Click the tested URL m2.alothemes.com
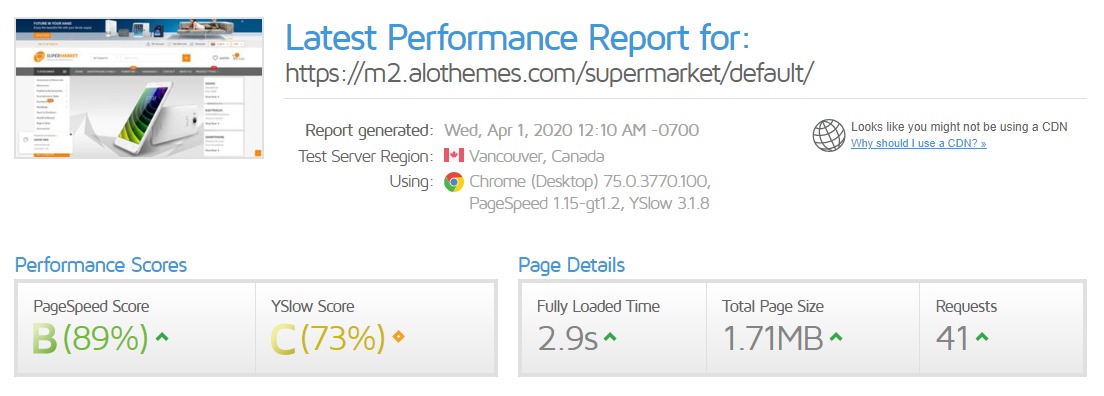Viewport: 1104px width, 396px height. 549,72
